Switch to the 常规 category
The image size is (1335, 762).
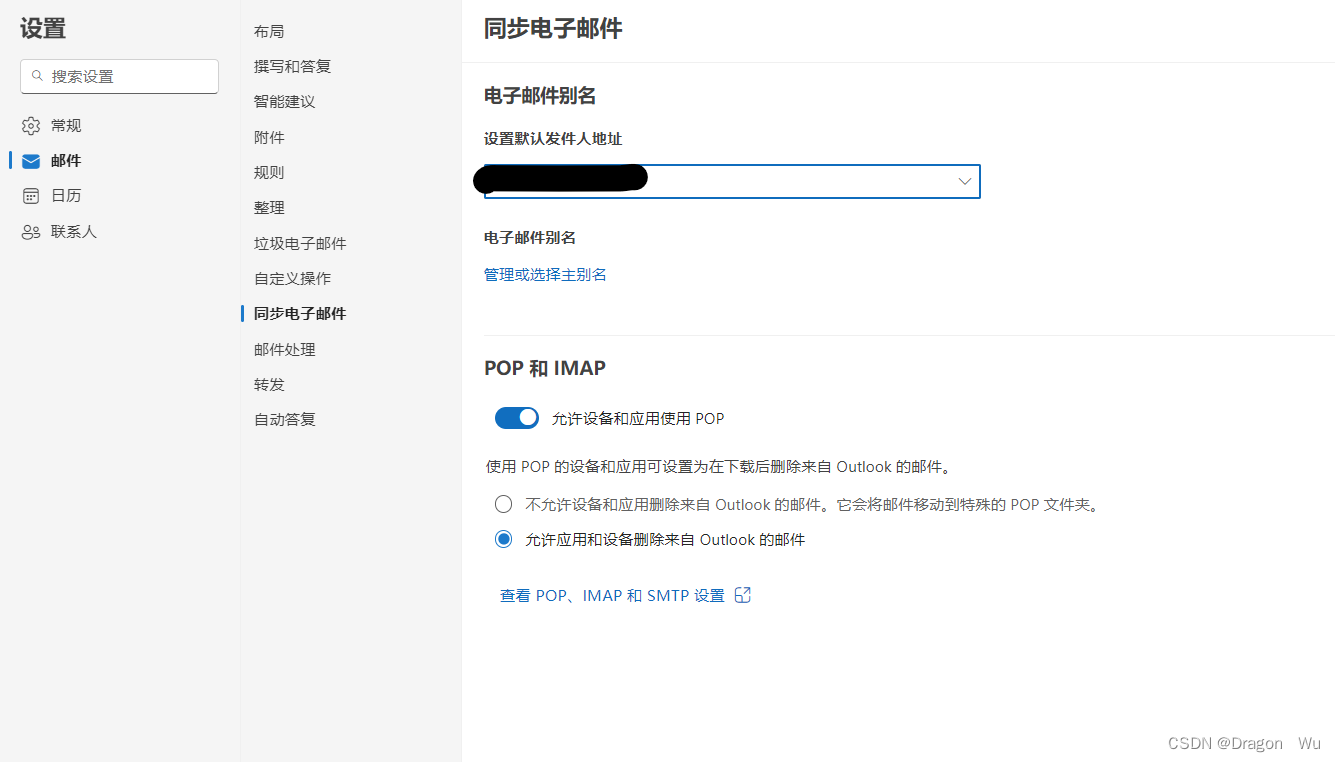[x=66, y=126]
